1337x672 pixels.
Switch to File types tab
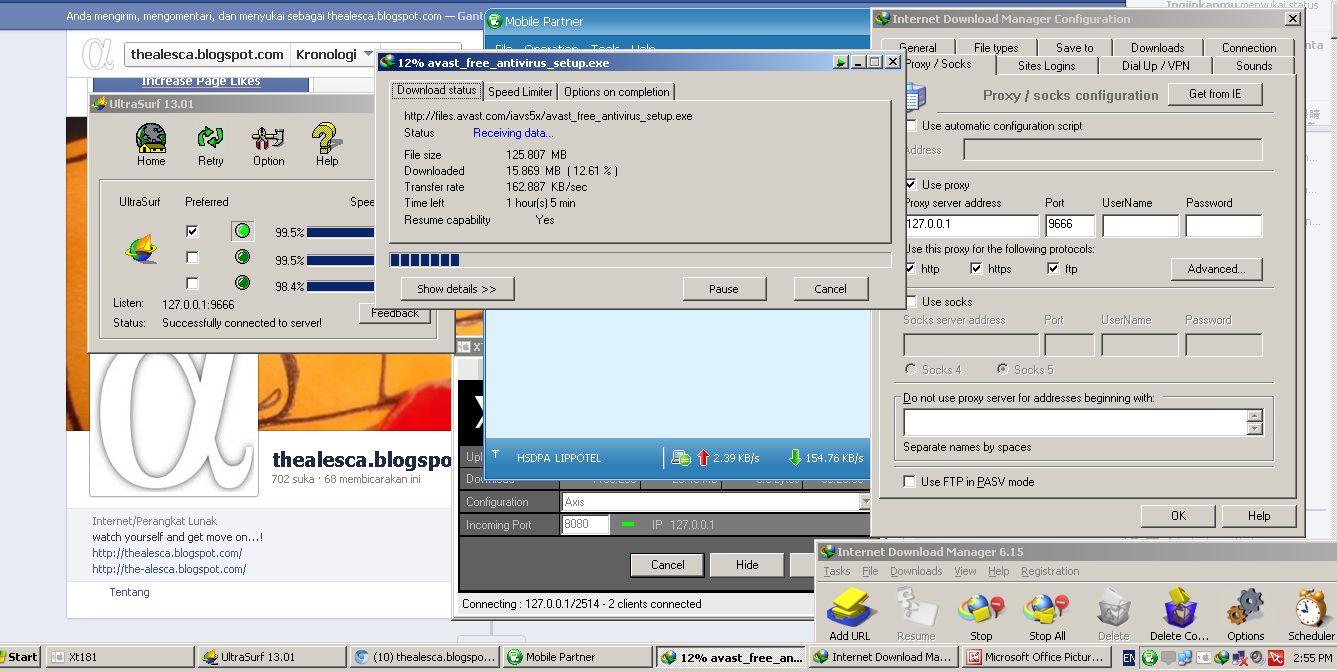coord(996,48)
